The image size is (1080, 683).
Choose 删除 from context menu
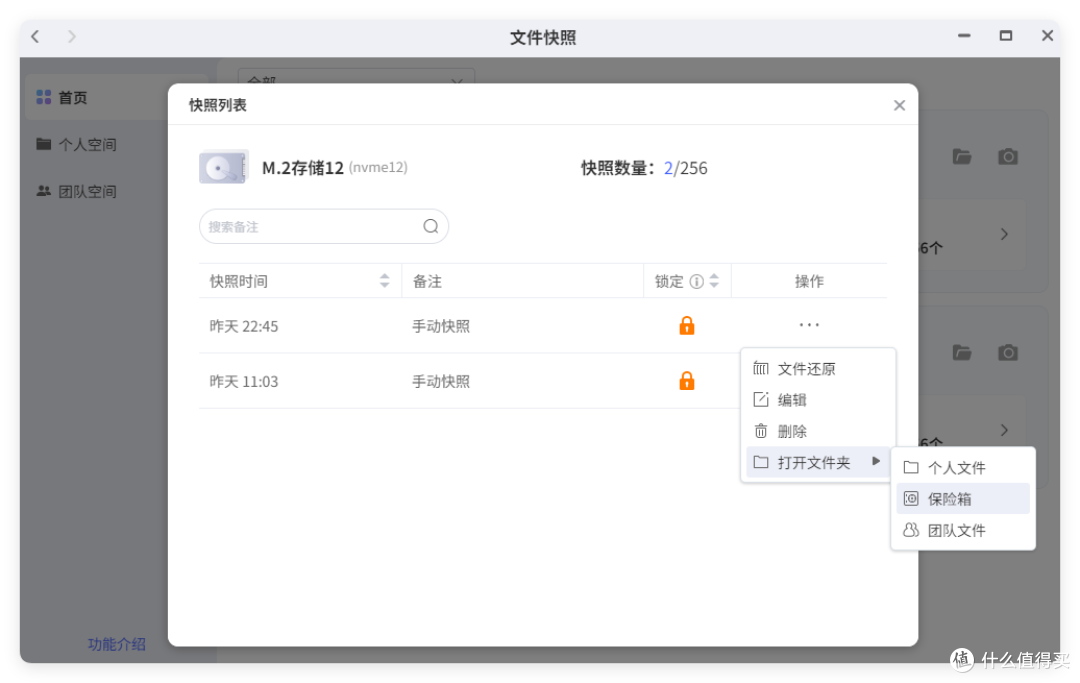(818, 432)
